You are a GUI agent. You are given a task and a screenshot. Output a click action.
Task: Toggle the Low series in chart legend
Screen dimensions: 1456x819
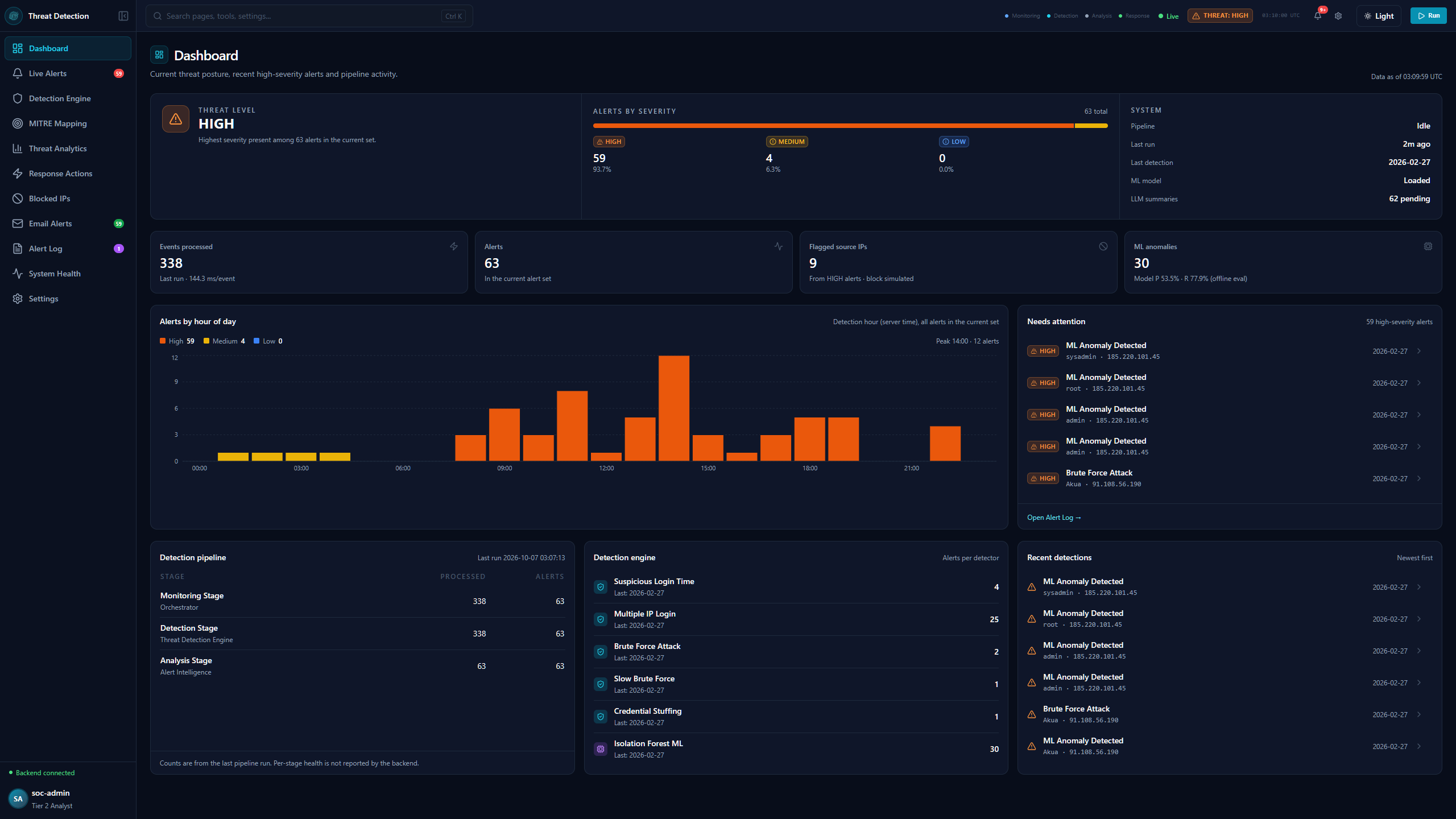pyautogui.click(x=268, y=341)
